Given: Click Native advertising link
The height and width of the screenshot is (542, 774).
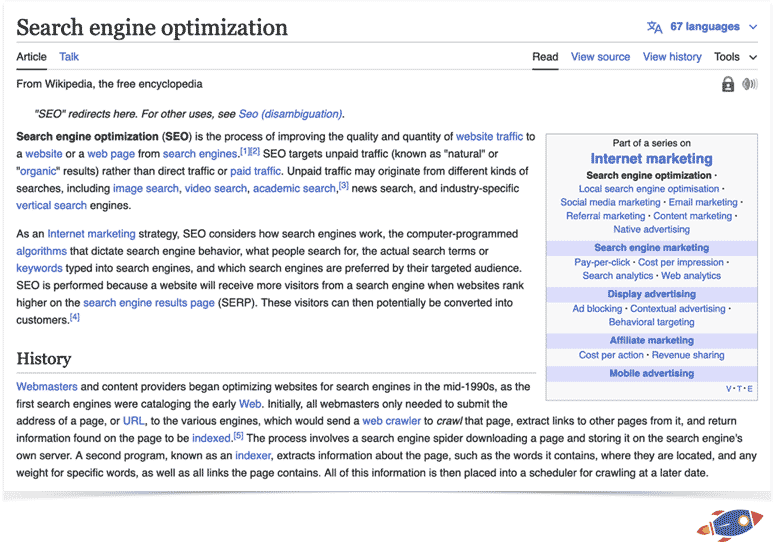Looking at the screenshot, I should coord(652,230).
